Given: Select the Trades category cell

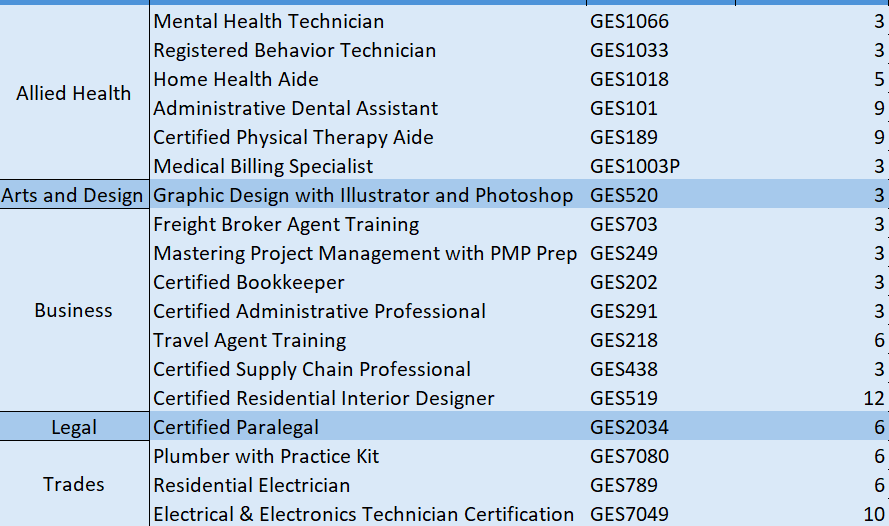Looking at the screenshot, I should [x=74, y=484].
